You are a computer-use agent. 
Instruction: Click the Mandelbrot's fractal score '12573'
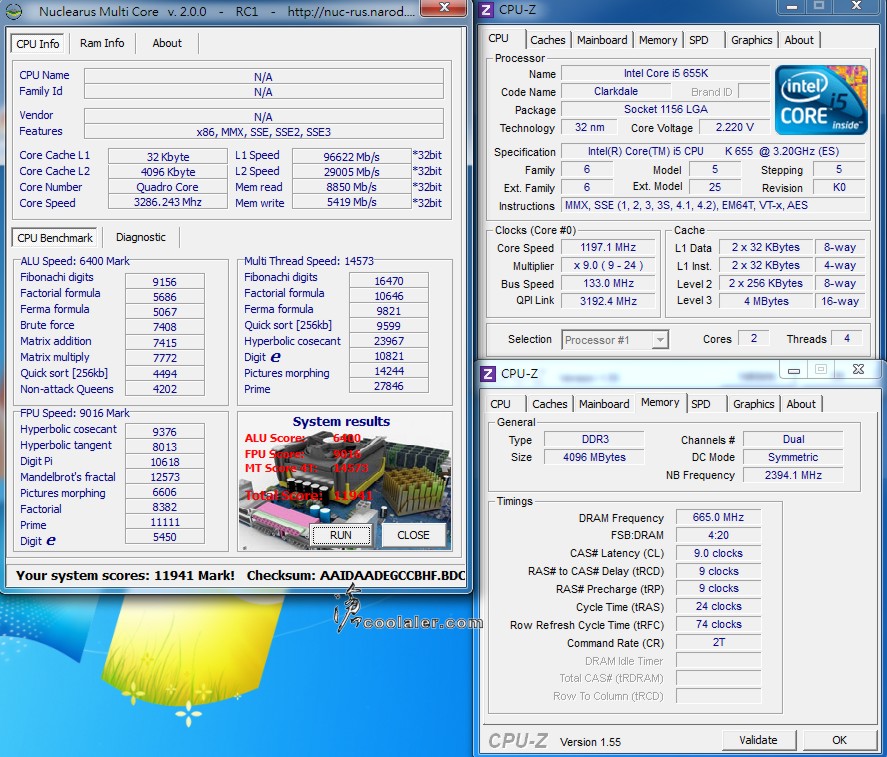point(165,477)
